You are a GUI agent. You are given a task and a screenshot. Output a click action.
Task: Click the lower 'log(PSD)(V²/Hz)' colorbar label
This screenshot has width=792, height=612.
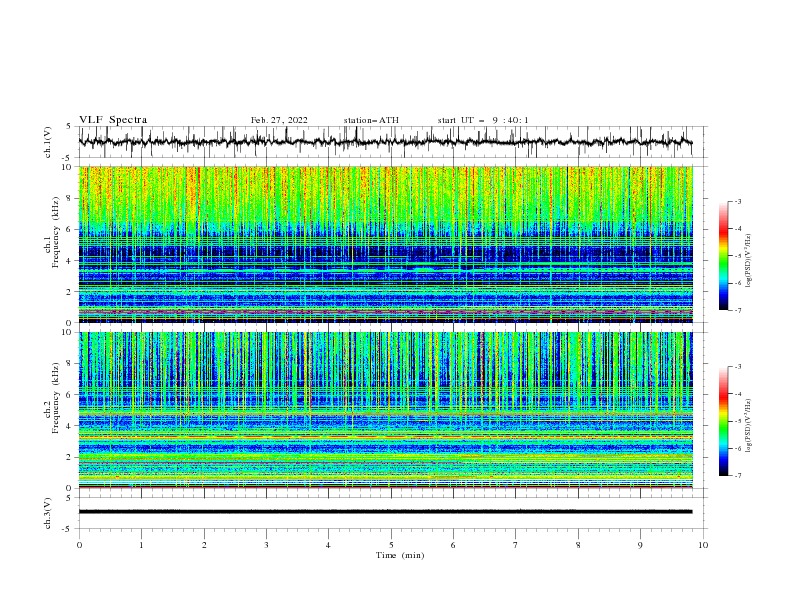(x=749, y=426)
